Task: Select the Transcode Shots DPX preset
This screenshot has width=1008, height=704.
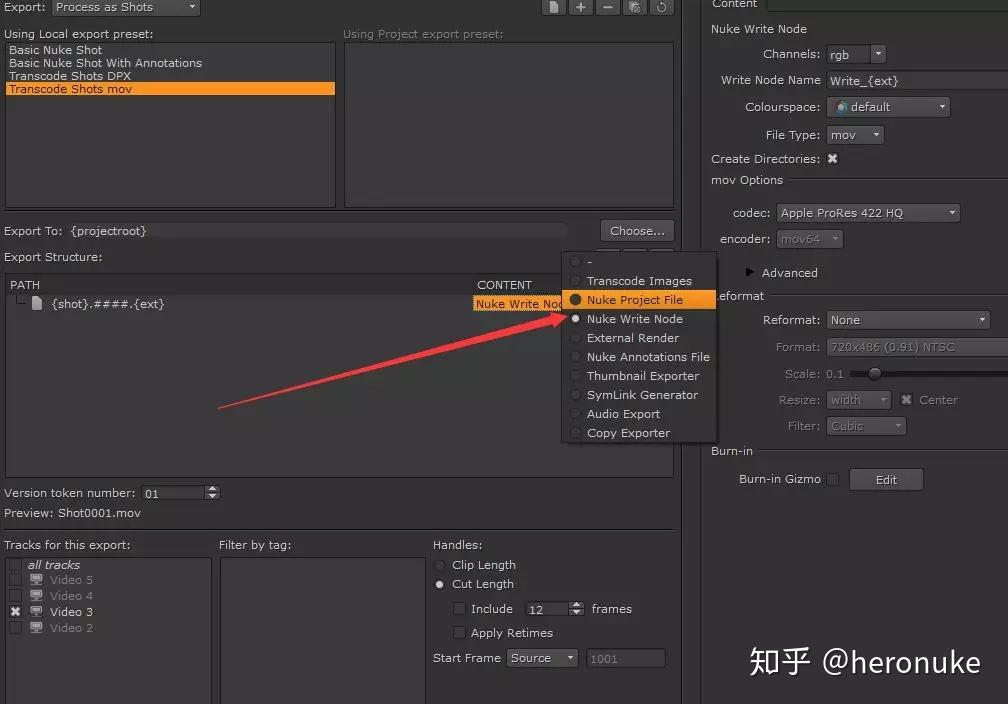Action: tap(71, 75)
